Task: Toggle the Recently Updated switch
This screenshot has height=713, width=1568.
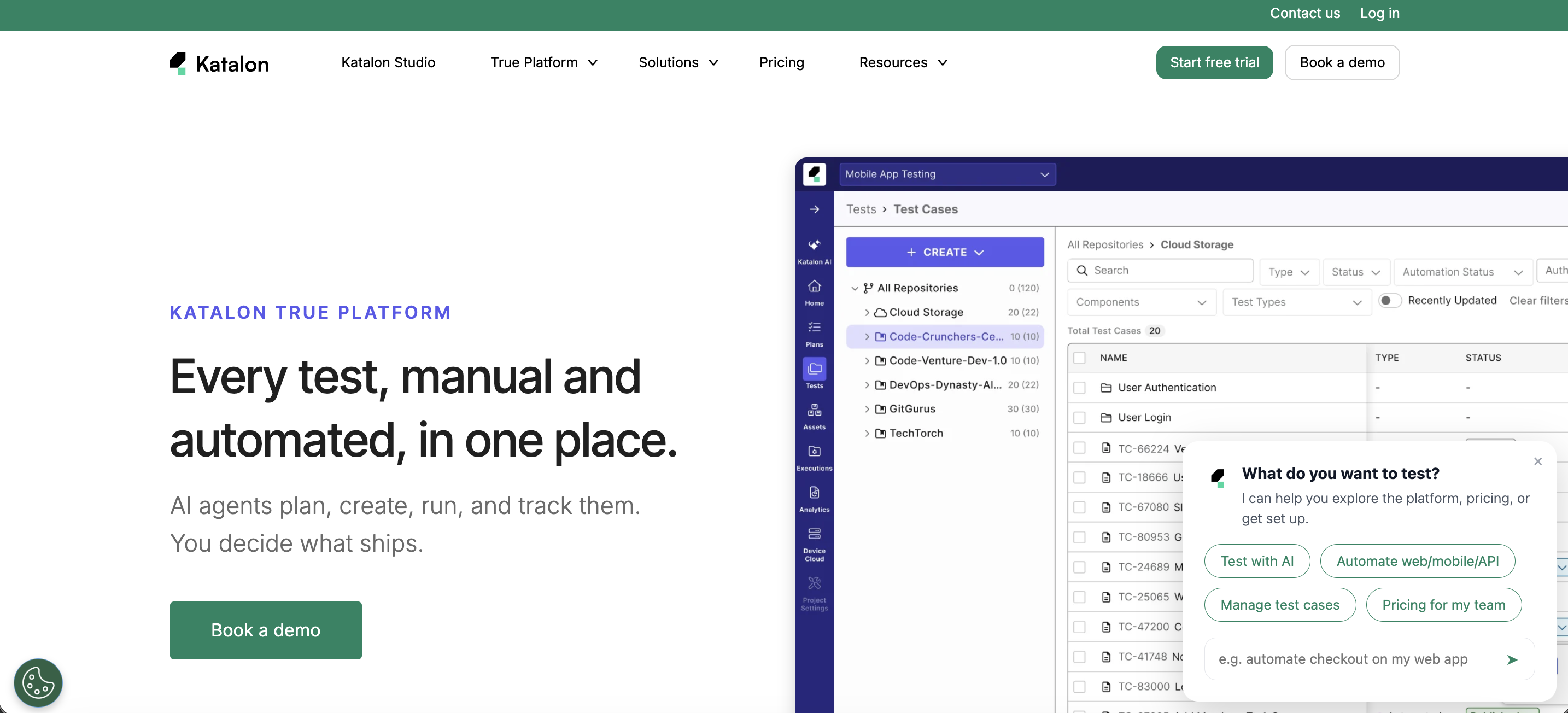Action: pos(1390,301)
